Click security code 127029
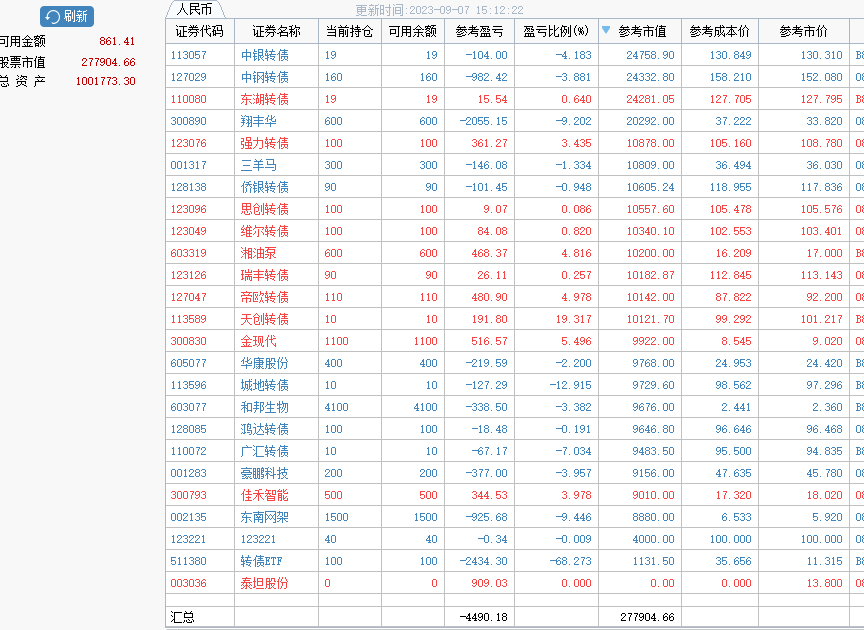This screenshot has height=630, width=864. tap(188, 77)
